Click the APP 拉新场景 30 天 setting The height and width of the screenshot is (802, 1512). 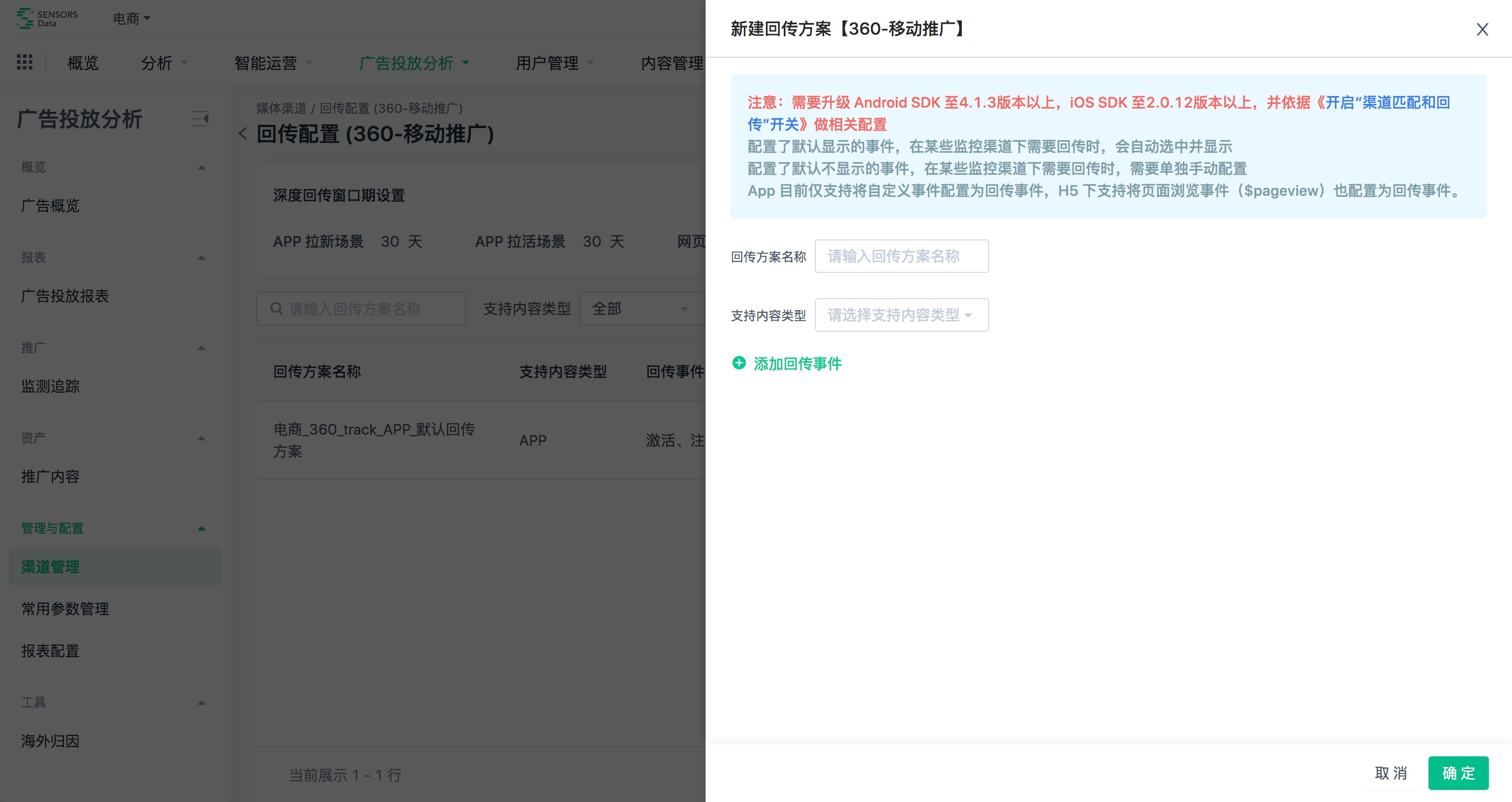click(348, 242)
